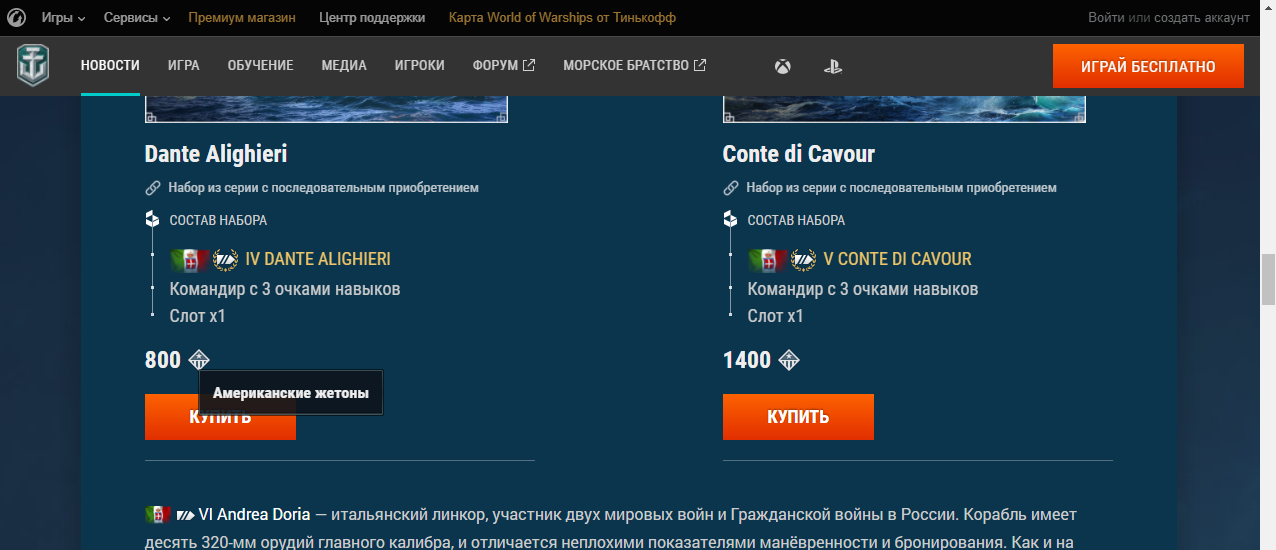Click the 800 price value
The image size is (1276, 550).
tap(163, 360)
